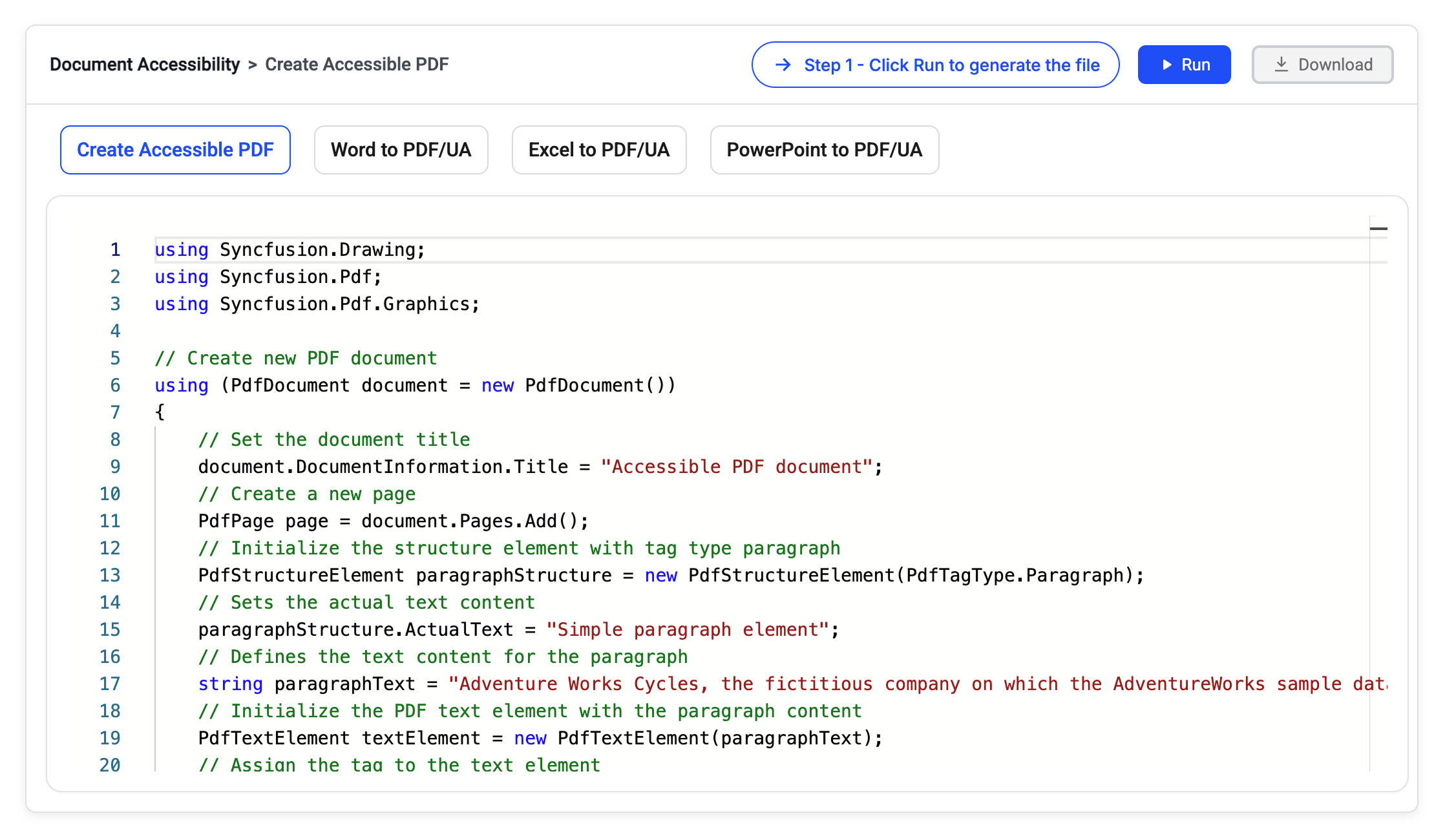Click string "Accessible PDF document"
Image resolution: width=1445 pixels, height=840 pixels.
pos(737,467)
